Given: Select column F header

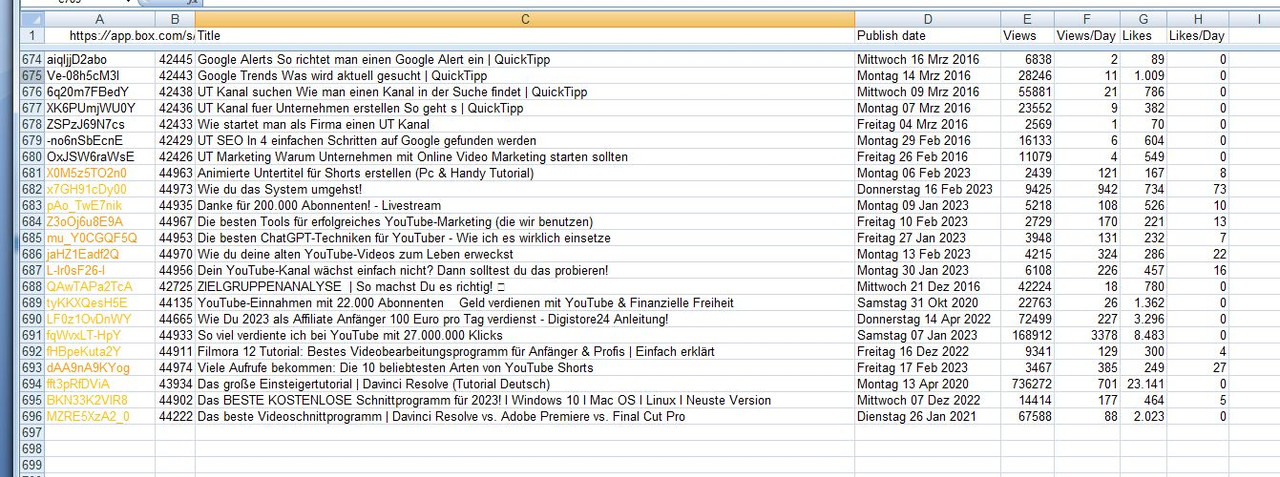Looking at the screenshot, I should [x=1087, y=19].
